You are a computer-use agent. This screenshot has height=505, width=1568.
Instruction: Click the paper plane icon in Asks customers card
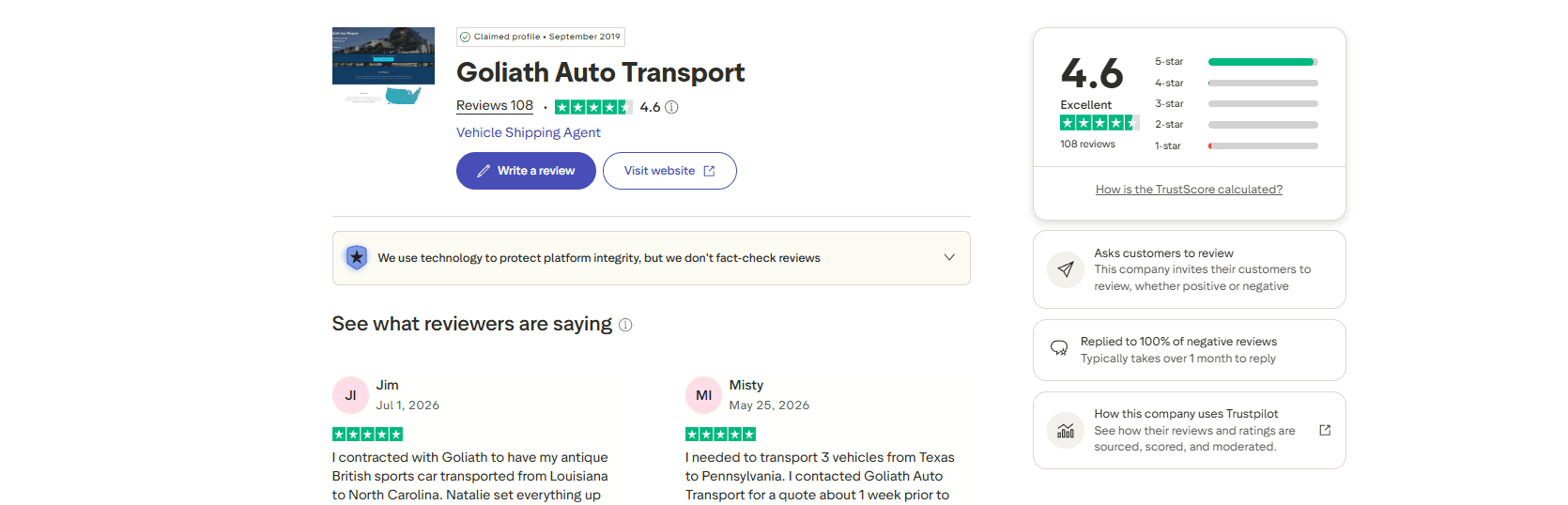click(x=1066, y=269)
